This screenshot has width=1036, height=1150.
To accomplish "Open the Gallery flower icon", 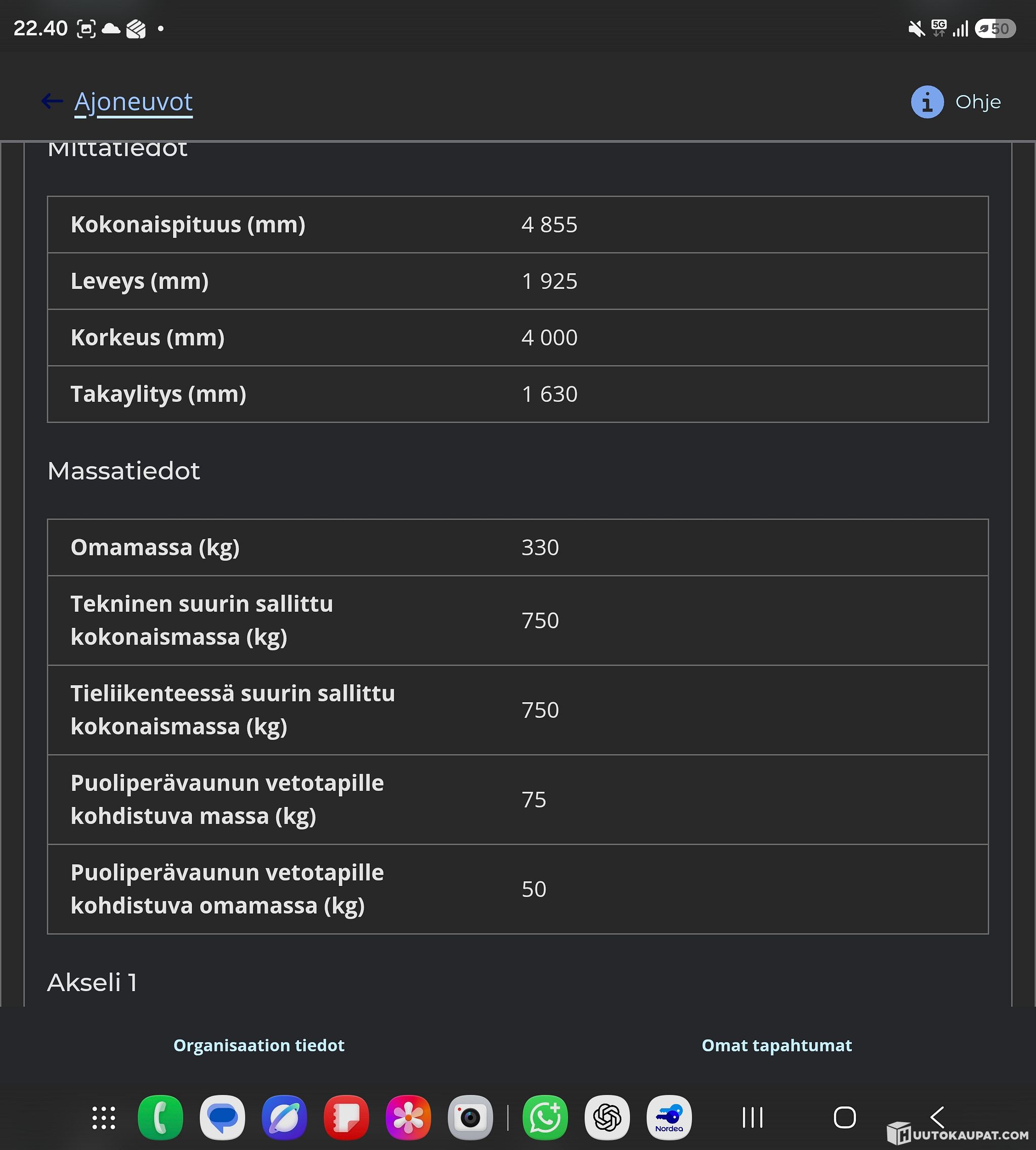I will 409,1118.
